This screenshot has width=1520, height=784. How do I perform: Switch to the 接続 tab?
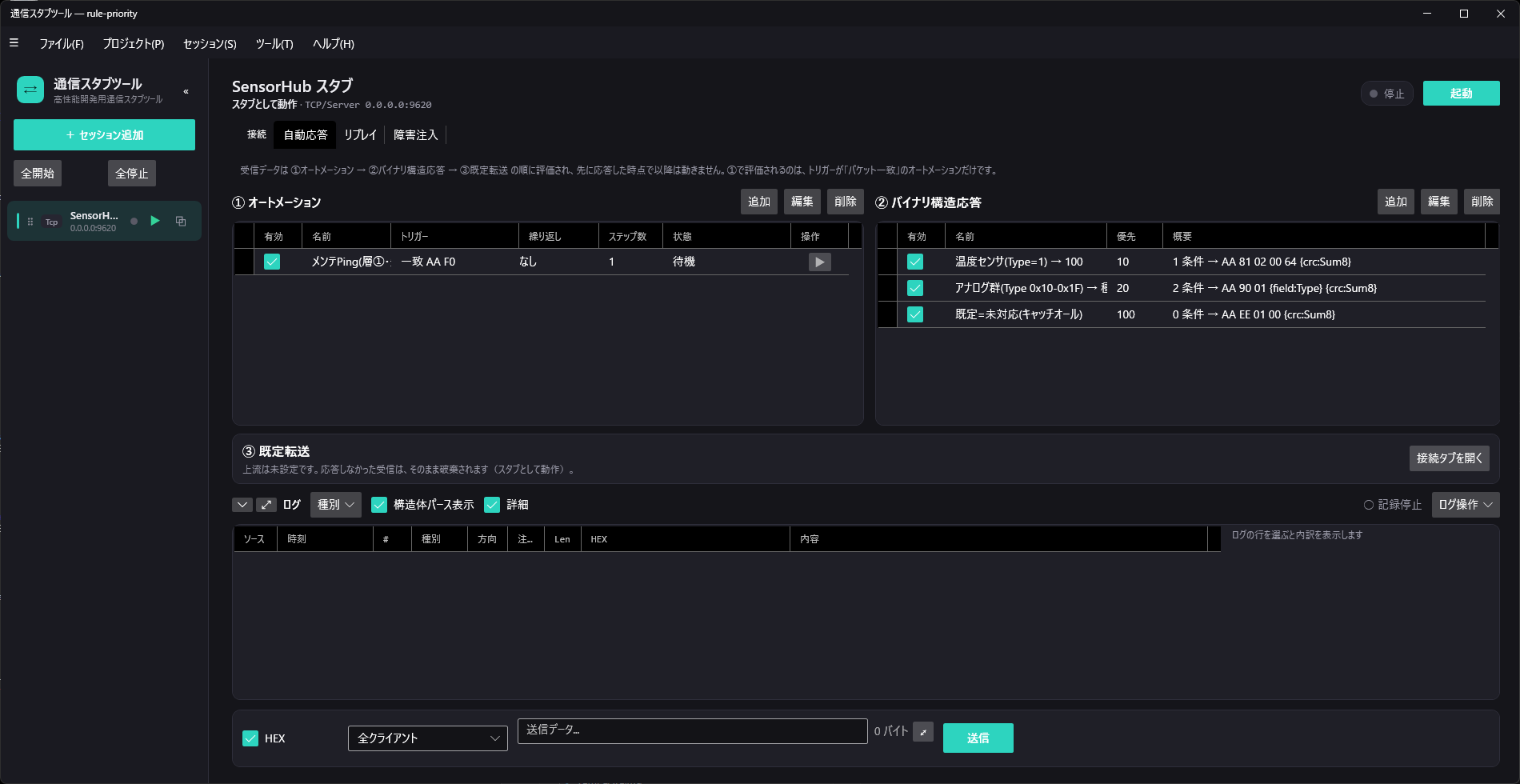(257, 134)
